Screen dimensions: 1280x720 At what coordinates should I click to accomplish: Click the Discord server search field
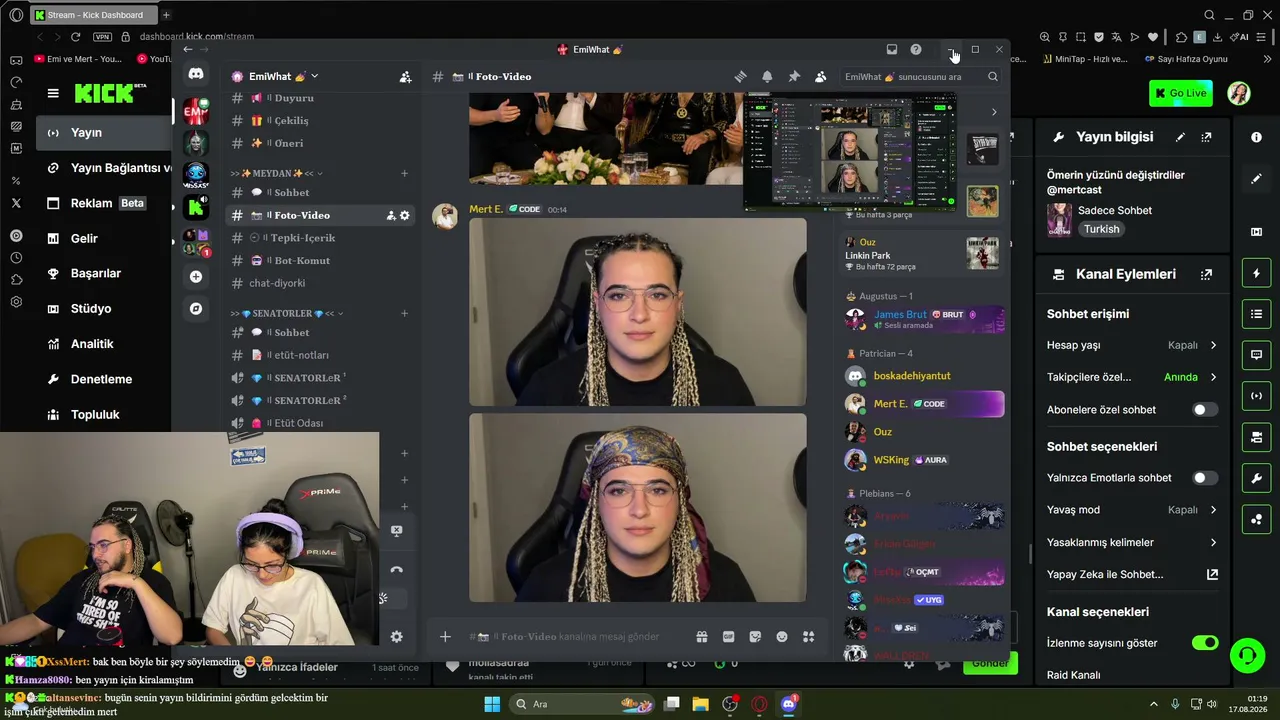coord(920,77)
